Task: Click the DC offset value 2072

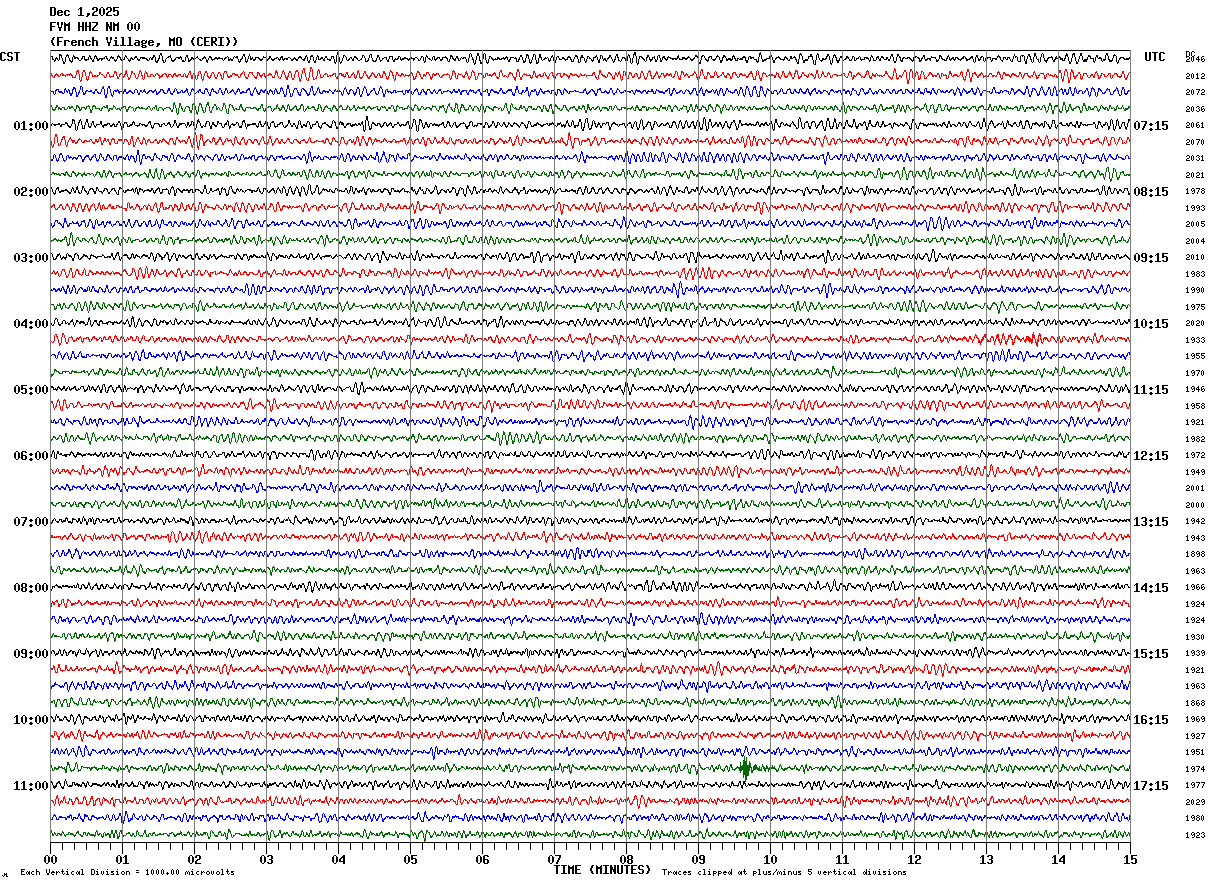Action: coord(1195,92)
